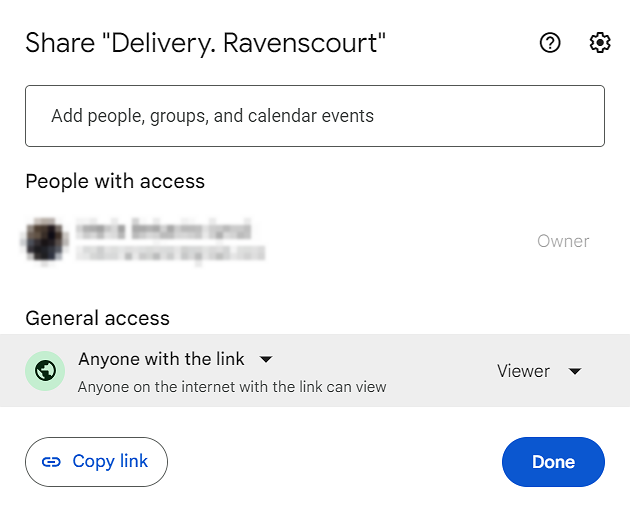Click the green globe access icon
630x507 pixels.
pyautogui.click(x=44, y=371)
